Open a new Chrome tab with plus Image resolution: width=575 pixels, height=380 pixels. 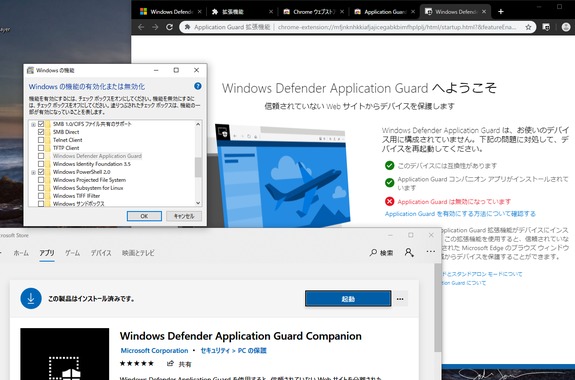point(501,12)
